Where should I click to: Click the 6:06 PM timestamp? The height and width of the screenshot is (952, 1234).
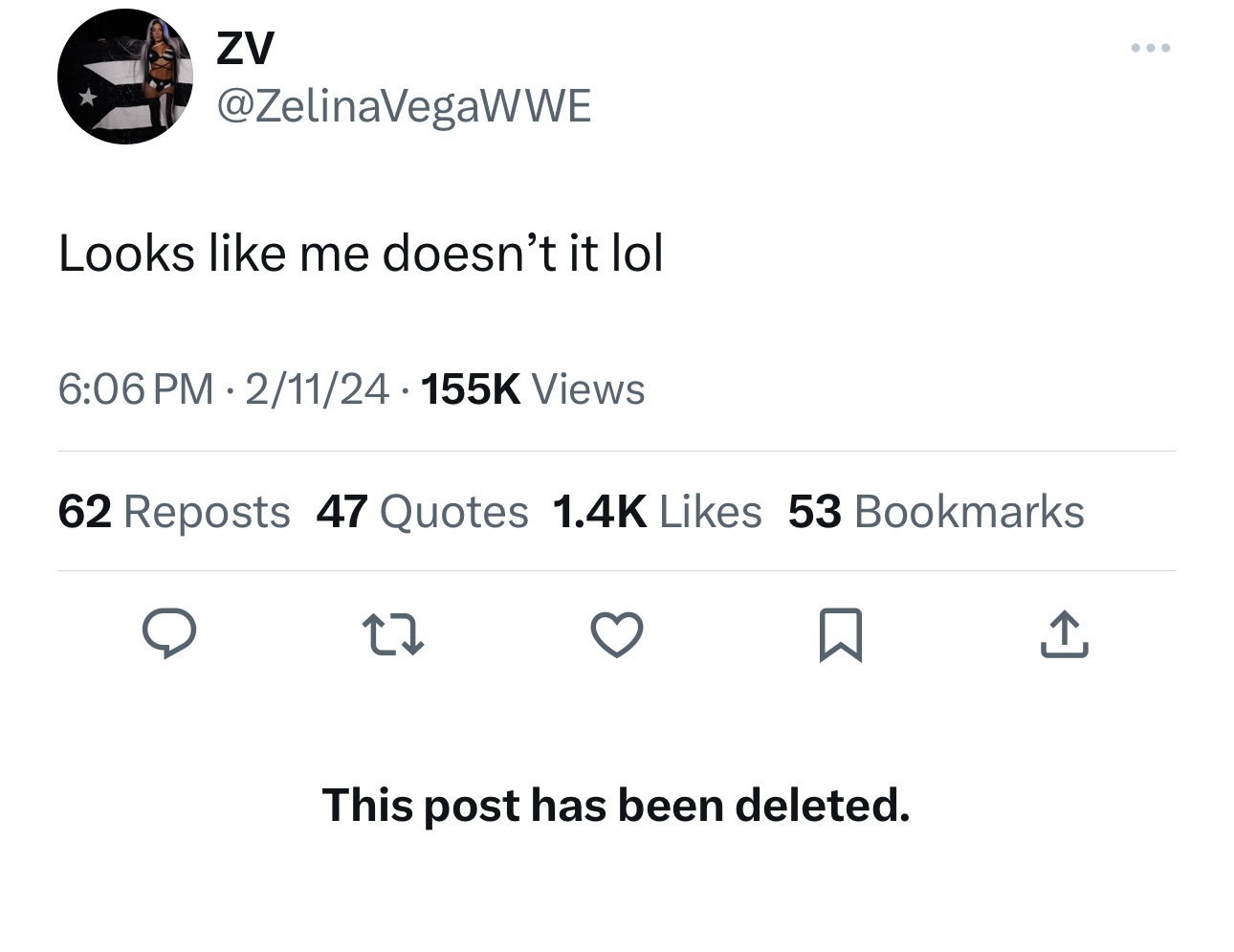click(136, 389)
